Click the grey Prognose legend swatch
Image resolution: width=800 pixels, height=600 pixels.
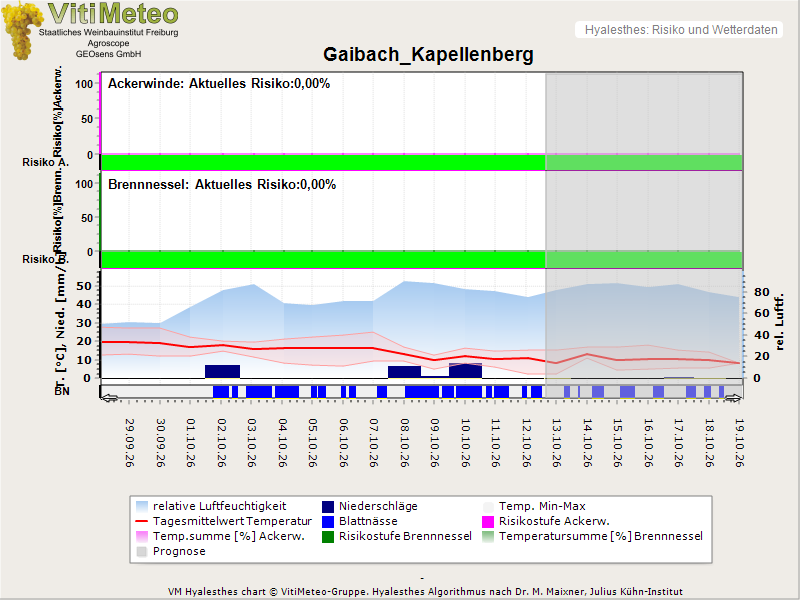142,552
